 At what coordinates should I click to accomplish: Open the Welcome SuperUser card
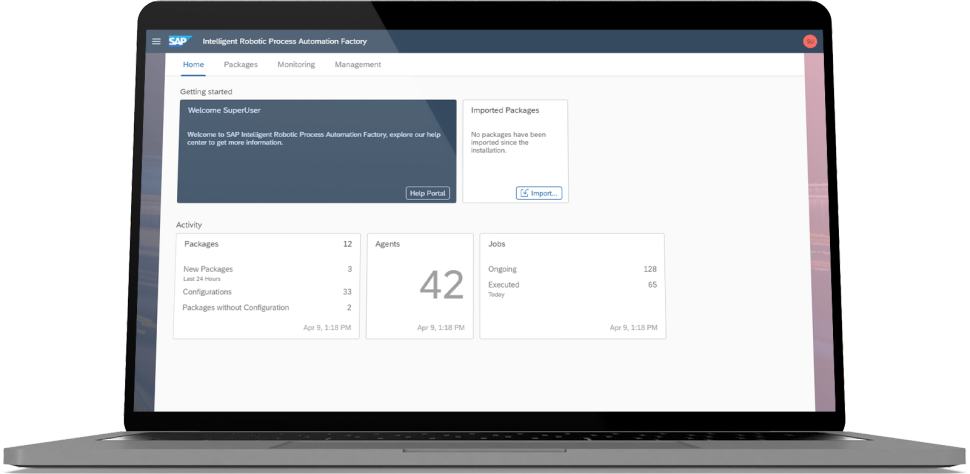(317, 151)
